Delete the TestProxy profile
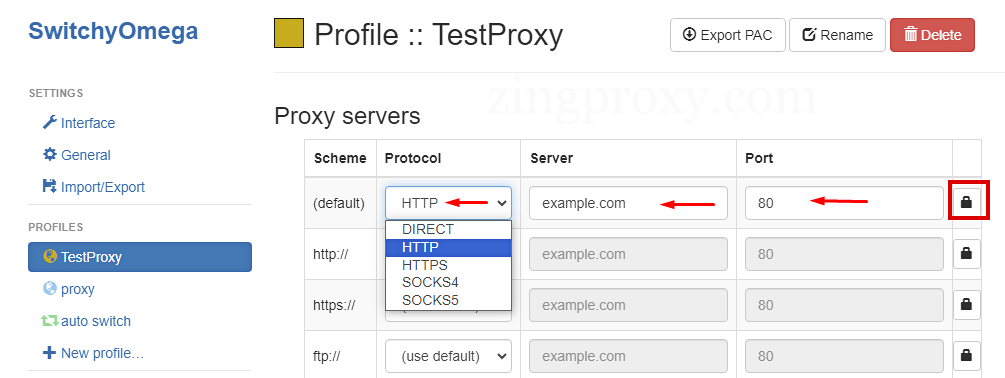The width and height of the screenshot is (1005, 378). tap(932, 35)
